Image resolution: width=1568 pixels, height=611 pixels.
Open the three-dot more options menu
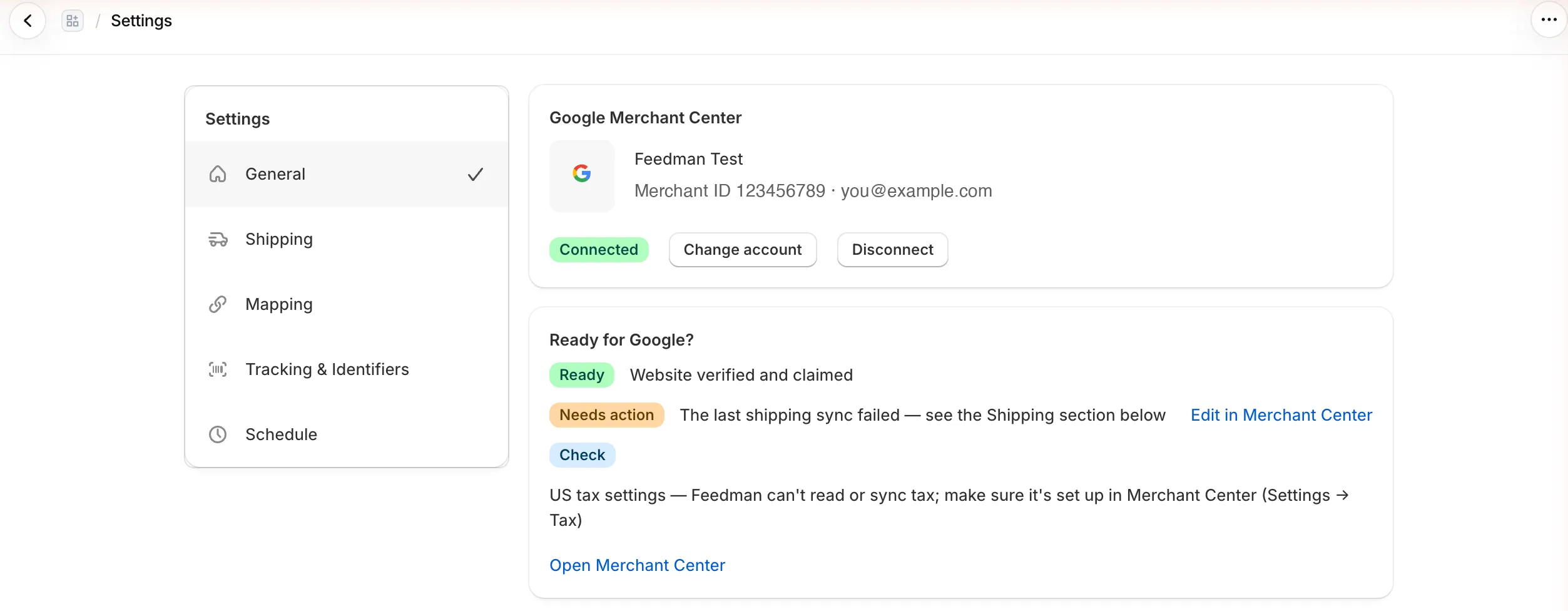[x=1549, y=19]
